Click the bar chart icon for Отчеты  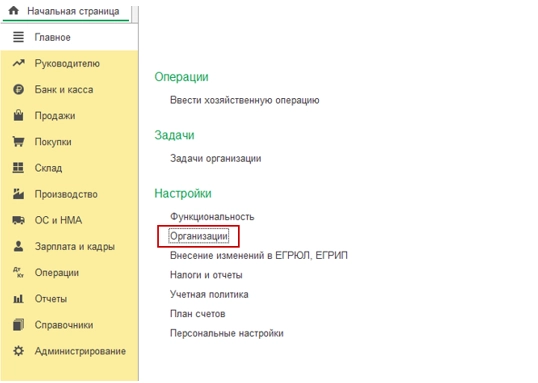(x=19, y=299)
